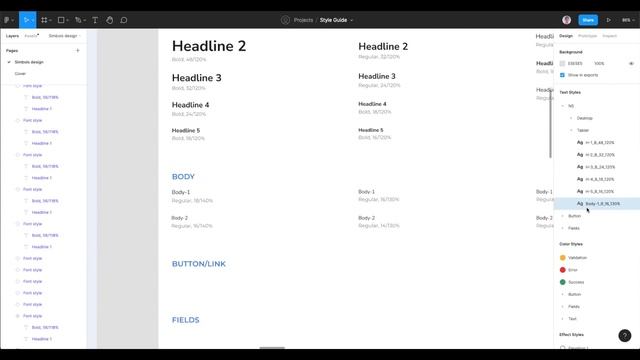Click the user avatar in toolbar

[567, 20]
